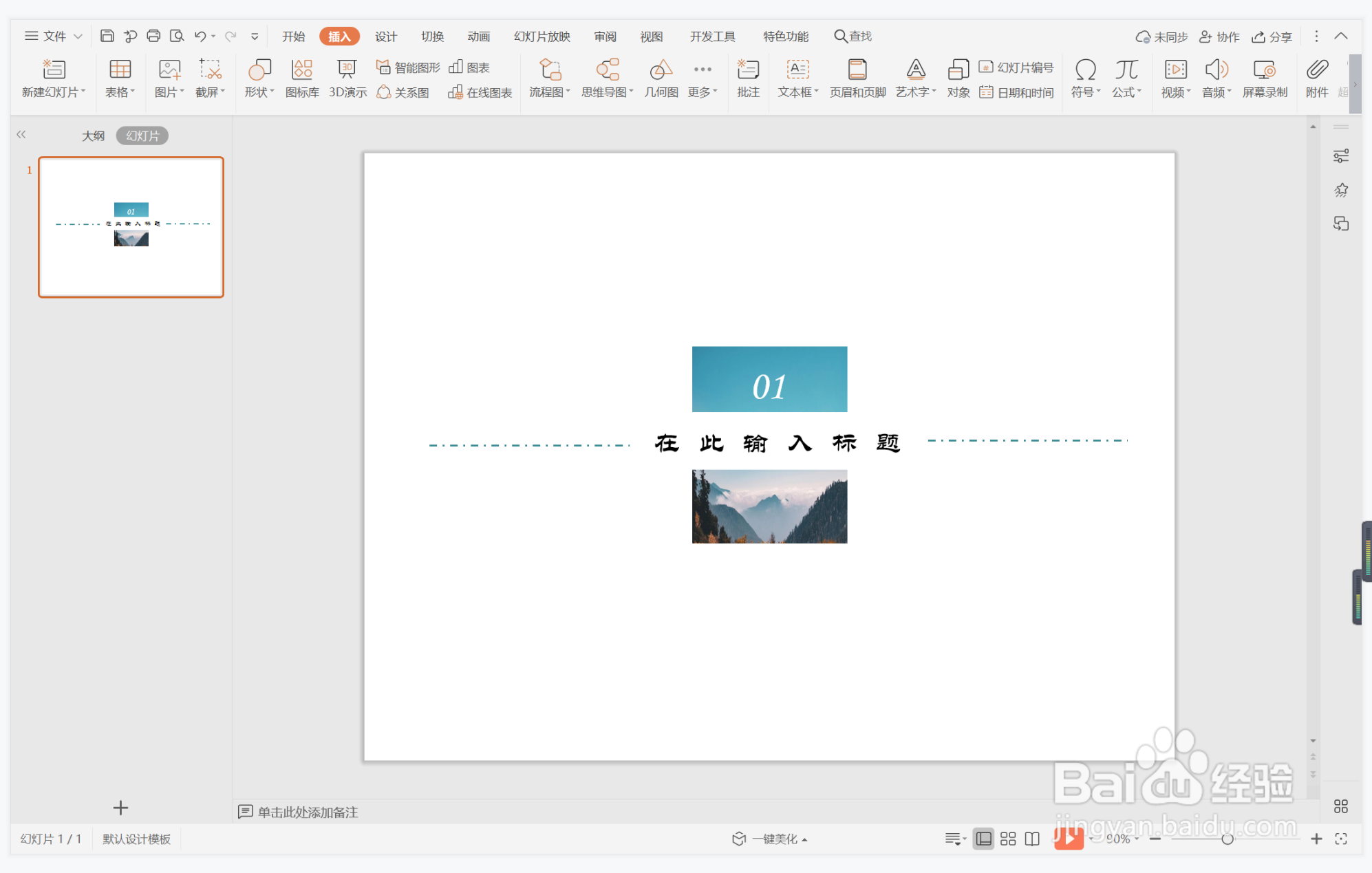Click the zoom out minus button
The width and height of the screenshot is (1372, 873).
(x=1155, y=839)
